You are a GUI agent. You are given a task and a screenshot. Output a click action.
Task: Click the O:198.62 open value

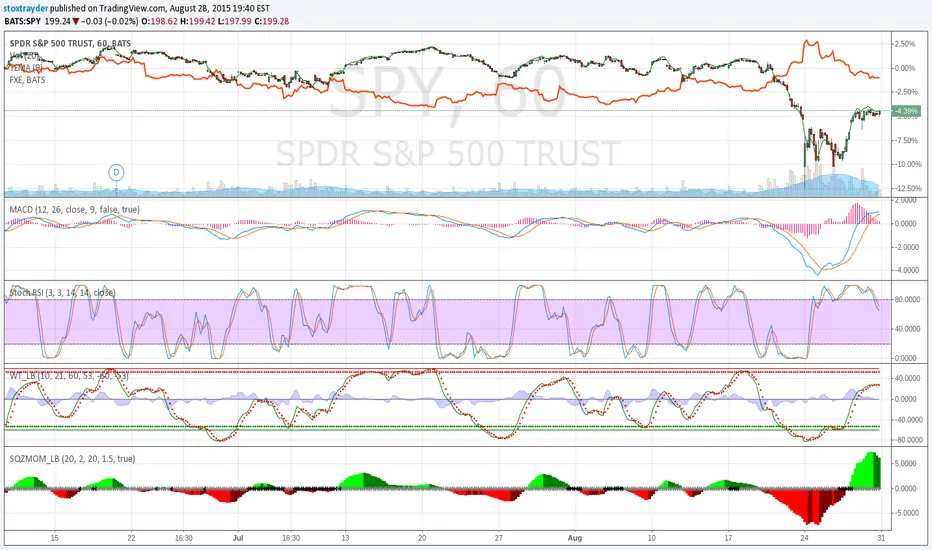pyautogui.click(x=159, y=21)
